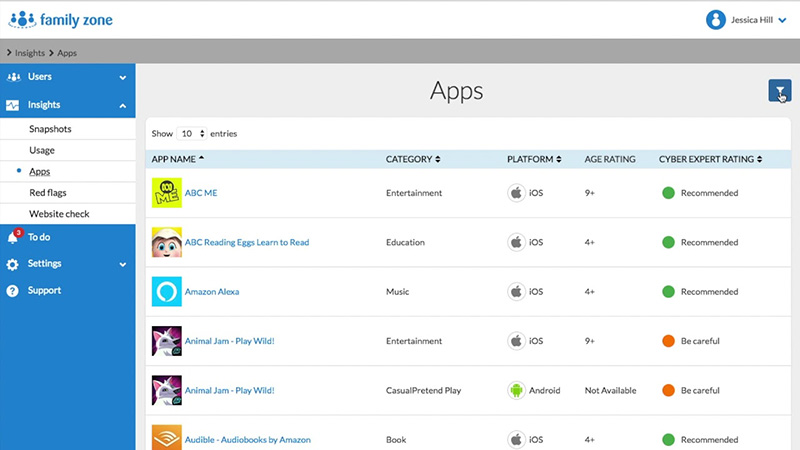Image resolution: width=800 pixels, height=450 pixels.
Task: Click the ABC Reading Eggs app icon
Action: (166, 242)
